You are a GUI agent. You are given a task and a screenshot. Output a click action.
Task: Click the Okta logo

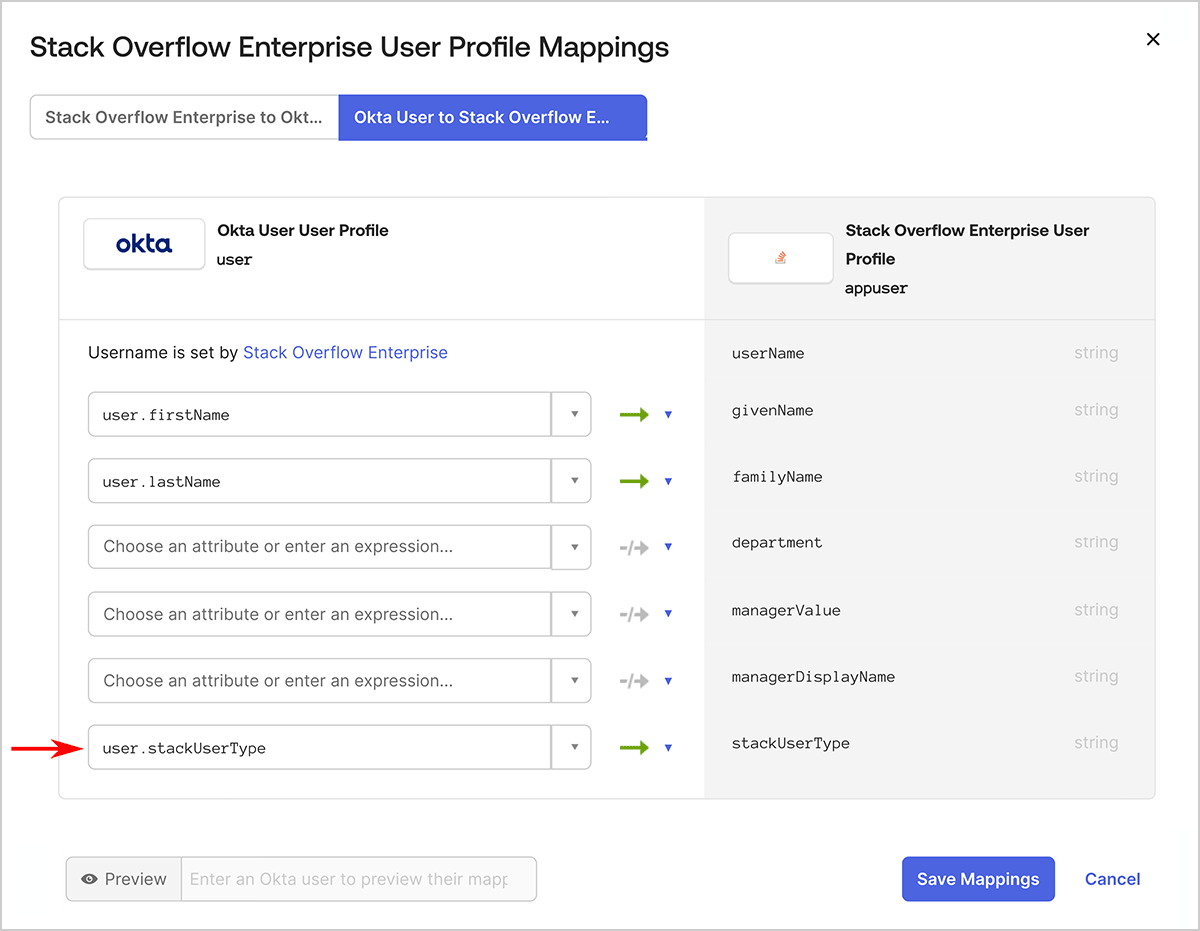[x=144, y=244]
